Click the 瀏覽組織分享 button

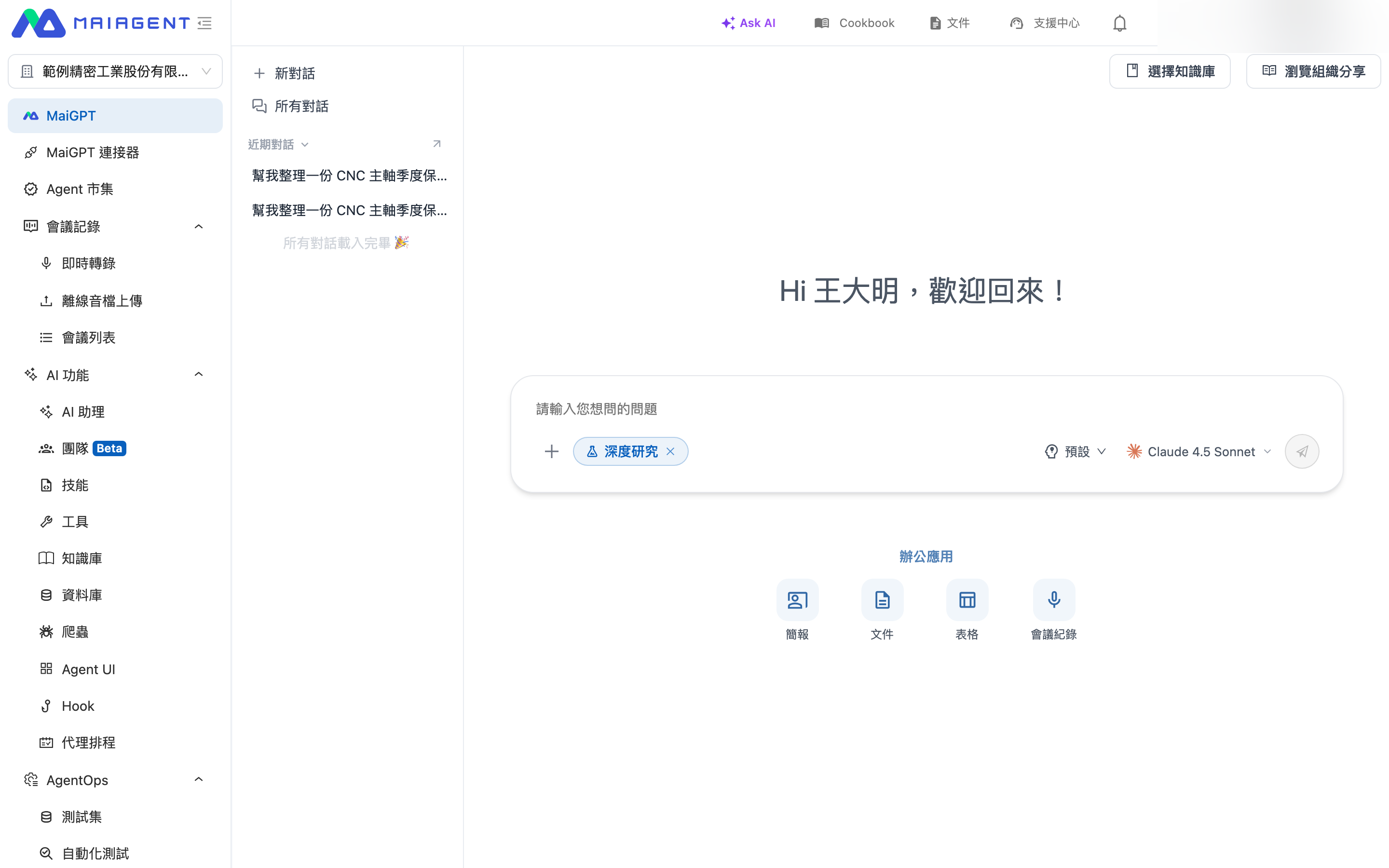(x=1313, y=71)
